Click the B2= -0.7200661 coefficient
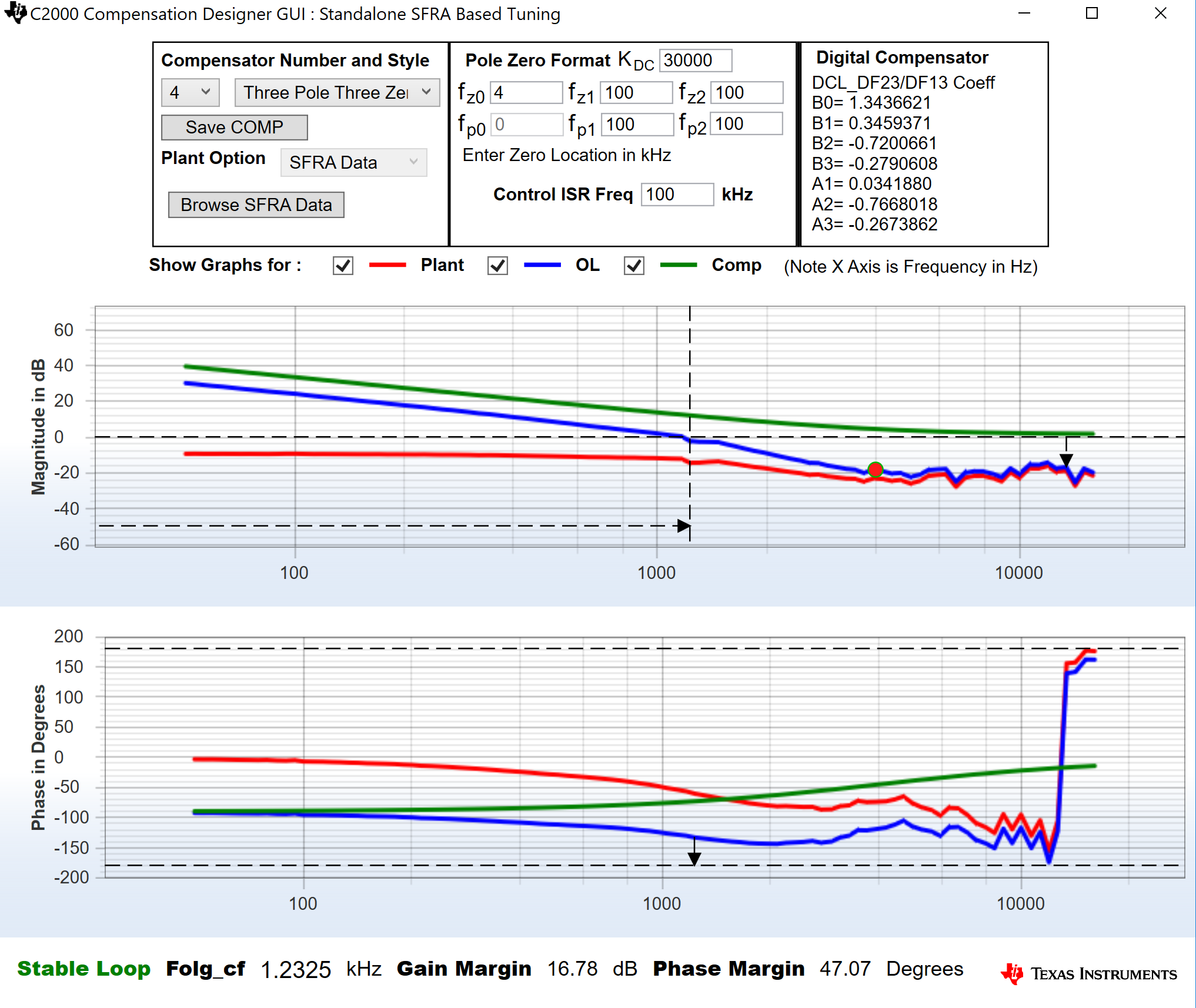This screenshot has width=1196, height=1008. tap(874, 143)
